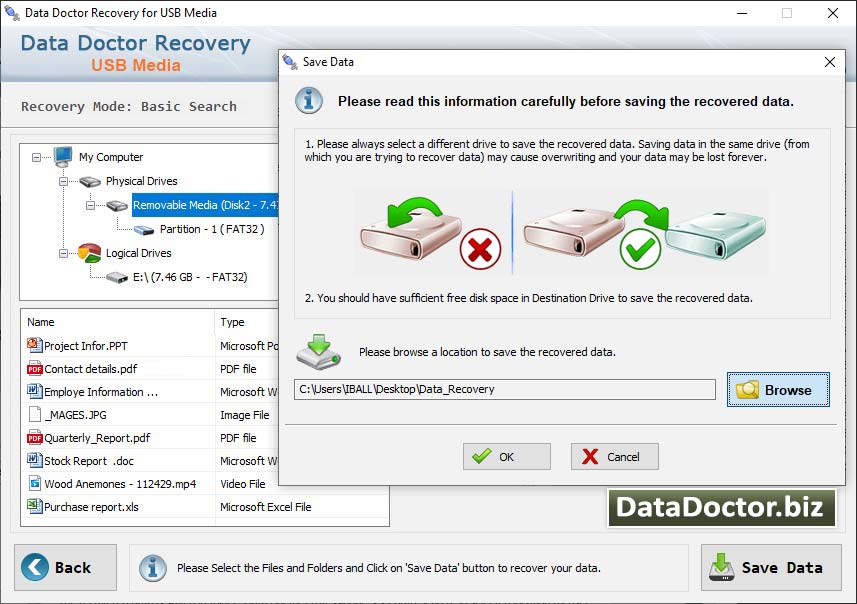Click the drive icon beside E: (7.46 GB)
Viewport: 857px width, 604px height.
115,277
